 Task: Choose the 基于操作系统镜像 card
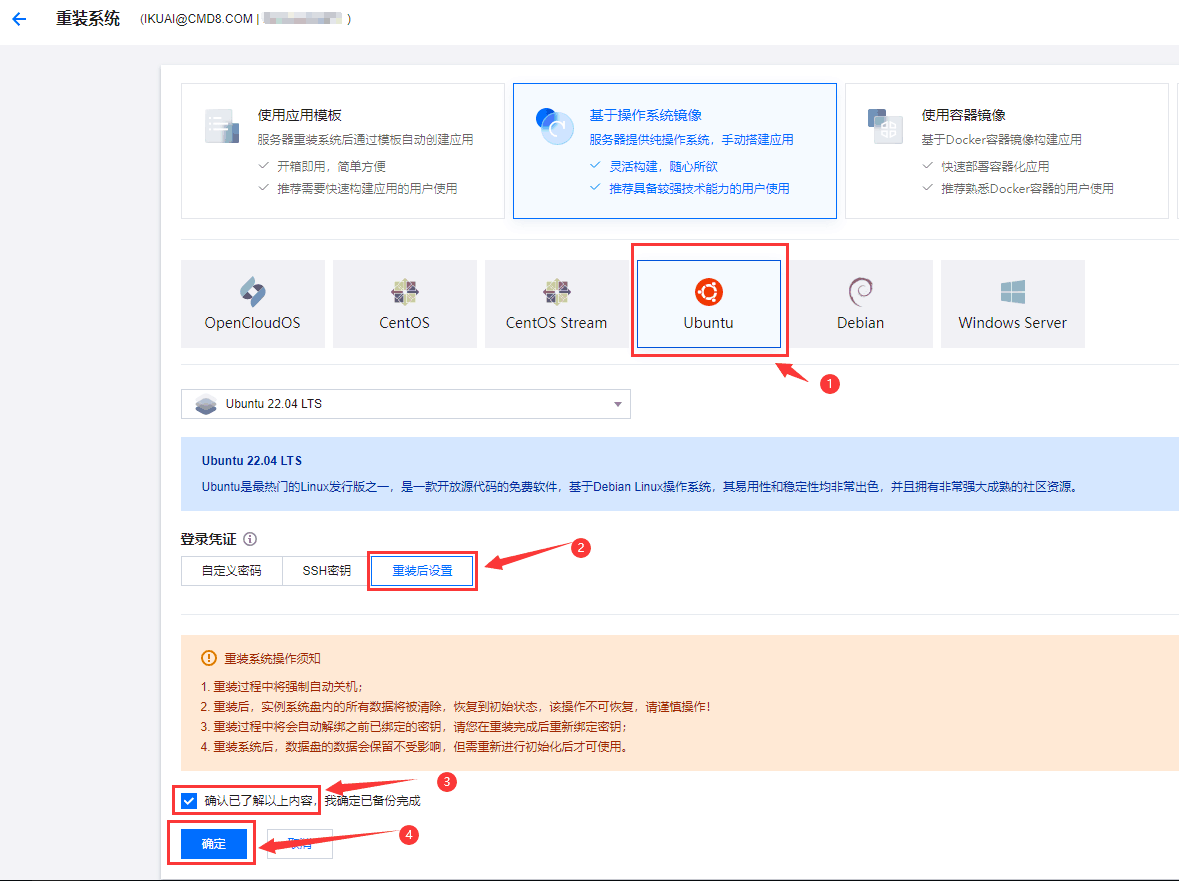pos(674,150)
